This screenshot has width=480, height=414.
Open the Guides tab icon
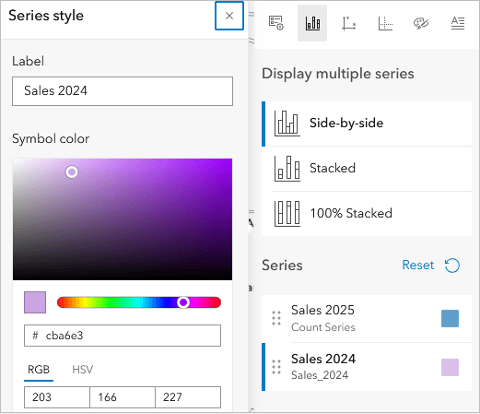coord(385,23)
